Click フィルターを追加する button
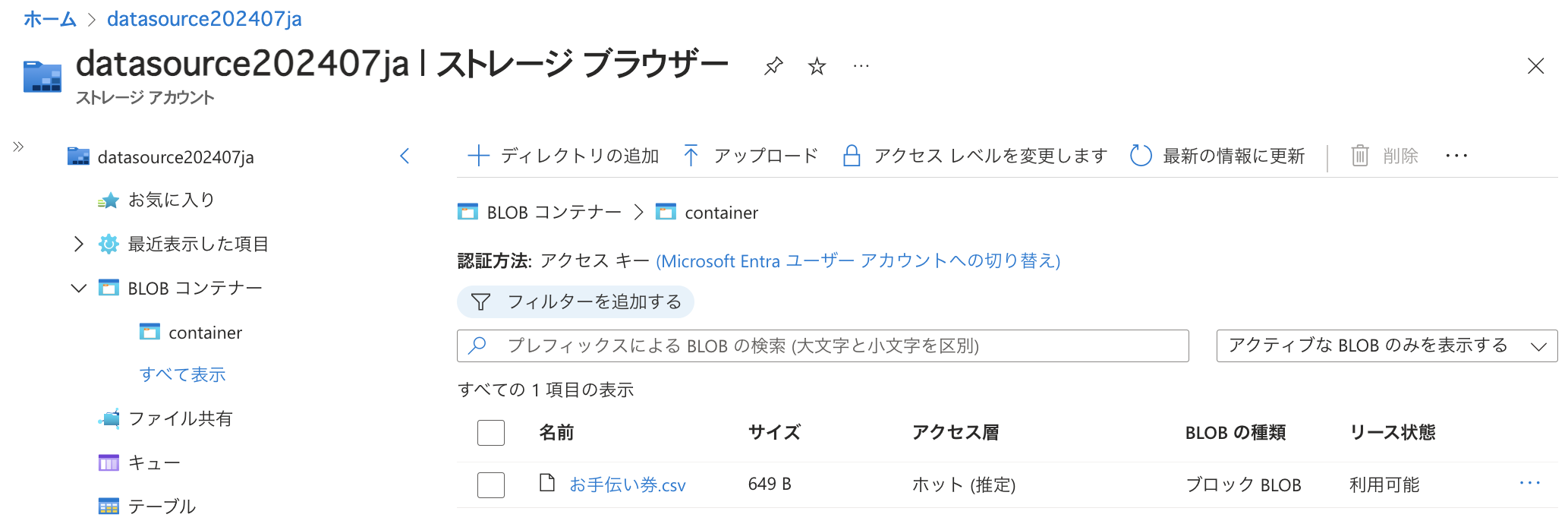The height and width of the screenshot is (527, 1568). click(575, 301)
